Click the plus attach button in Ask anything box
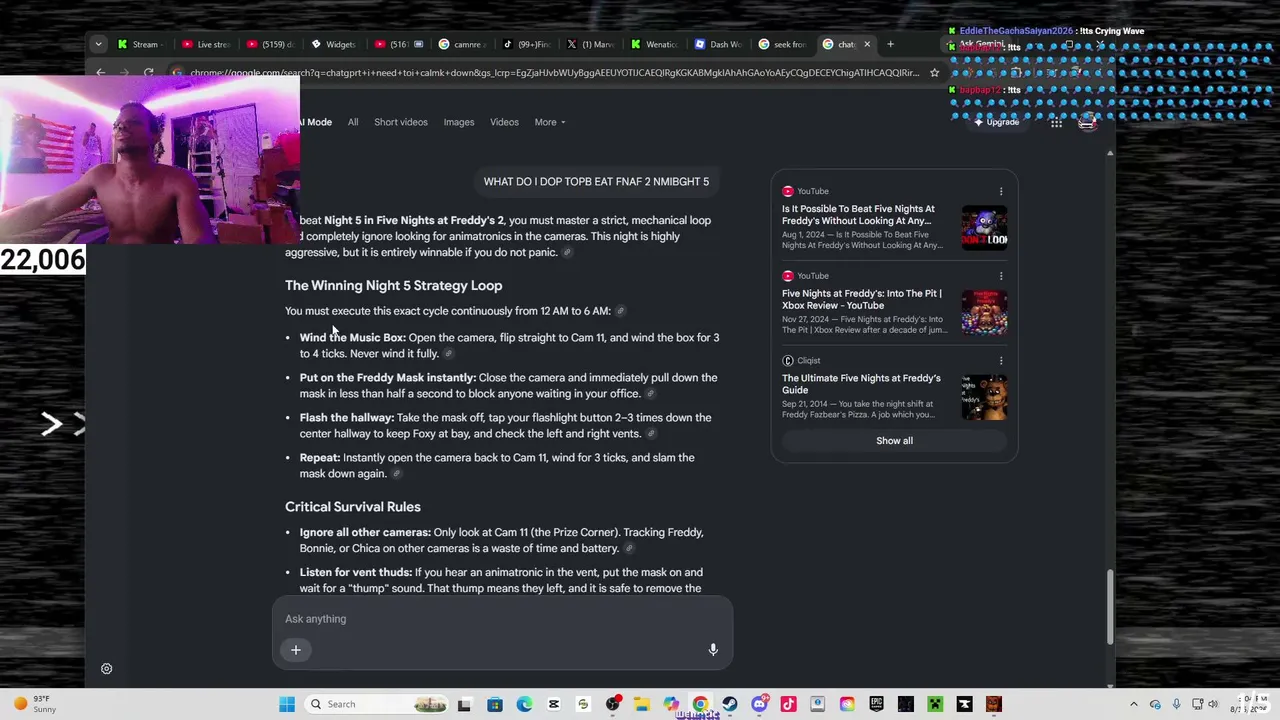This screenshot has height=720, width=1280. [x=296, y=650]
